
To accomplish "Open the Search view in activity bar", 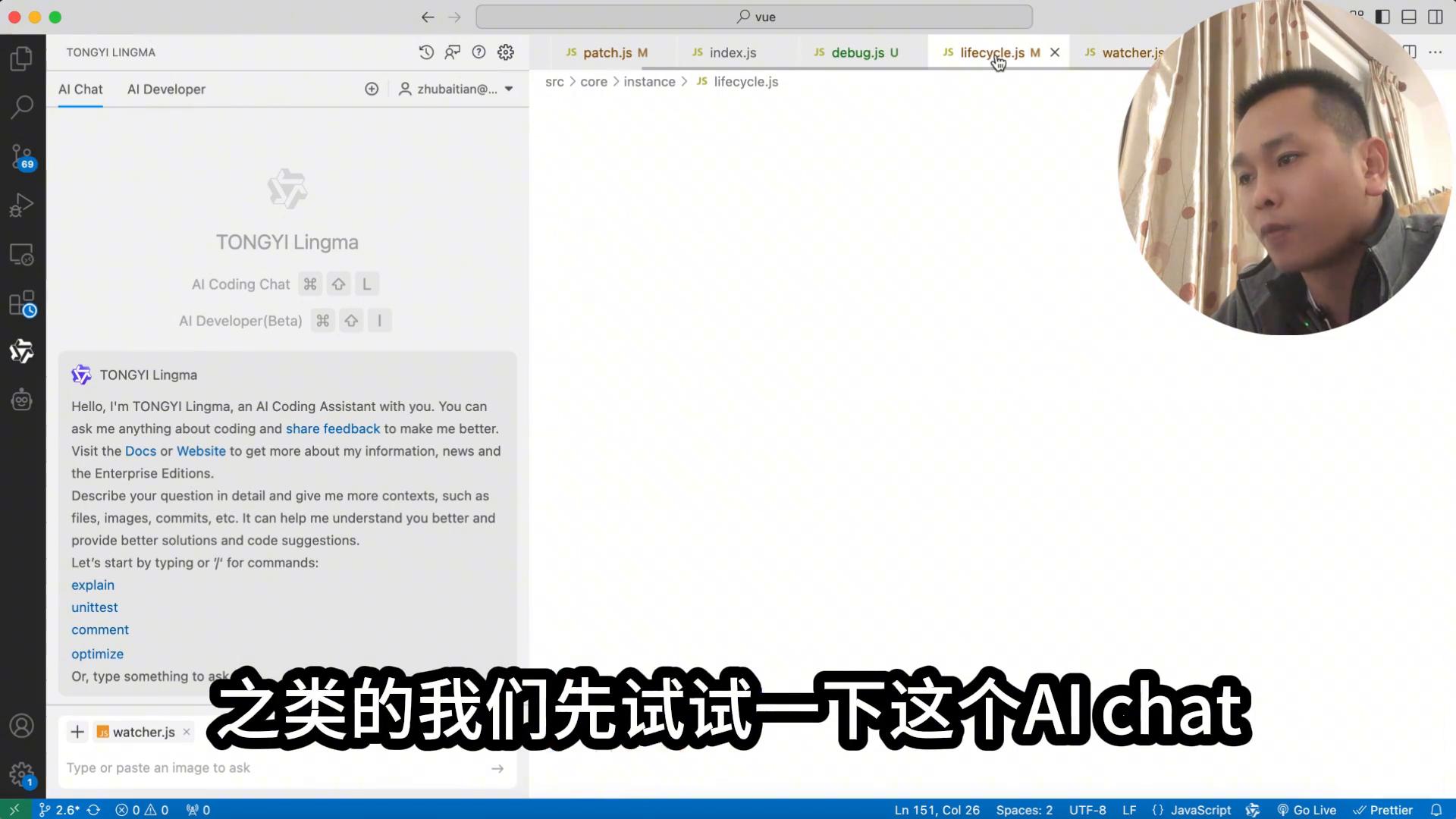I will [22, 107].
